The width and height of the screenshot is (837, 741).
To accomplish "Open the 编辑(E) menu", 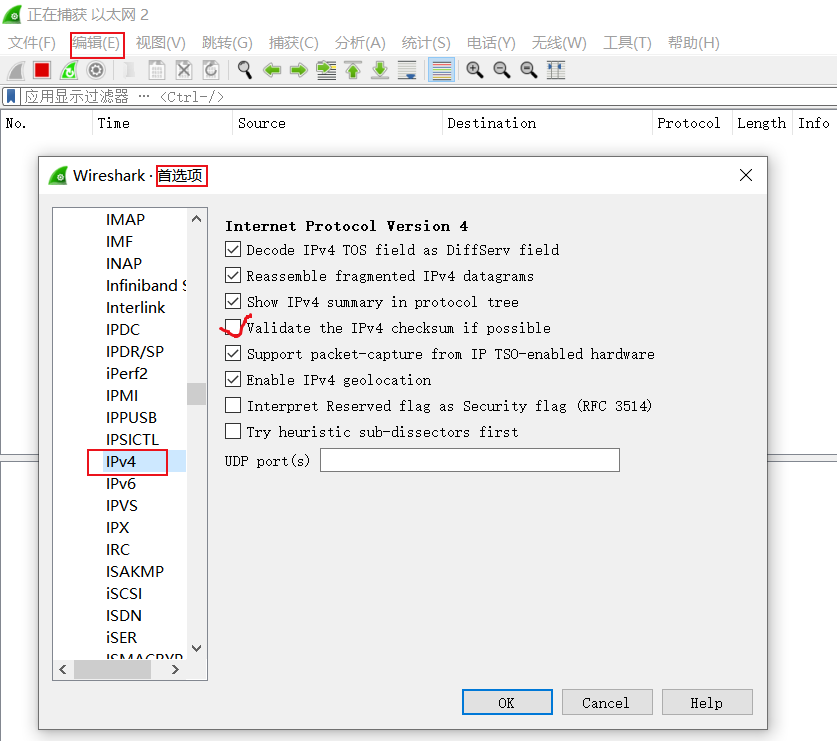I will pyautogui.click(x=96, y=43).
